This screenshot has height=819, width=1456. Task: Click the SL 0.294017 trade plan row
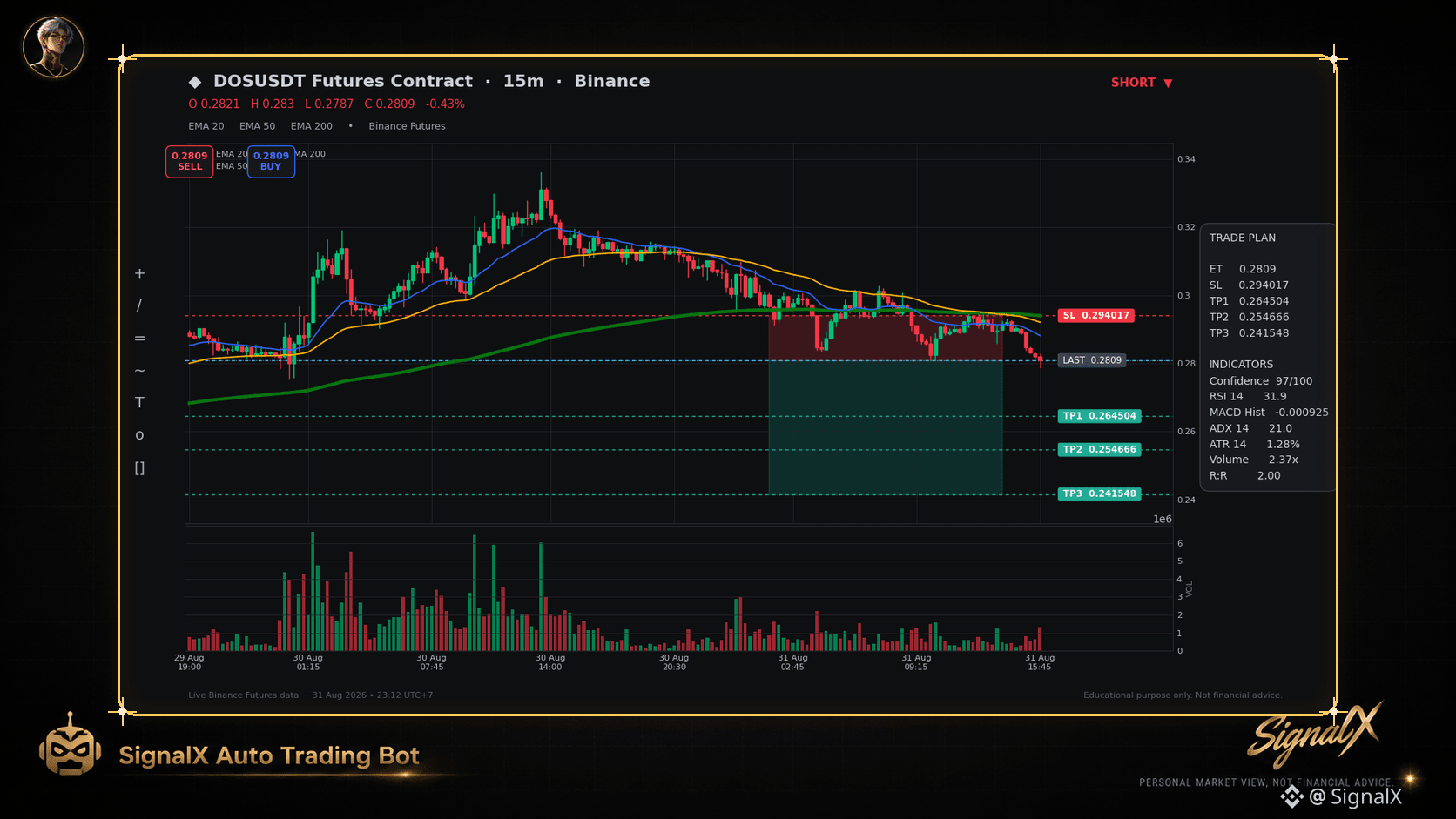coord(1249,285)
